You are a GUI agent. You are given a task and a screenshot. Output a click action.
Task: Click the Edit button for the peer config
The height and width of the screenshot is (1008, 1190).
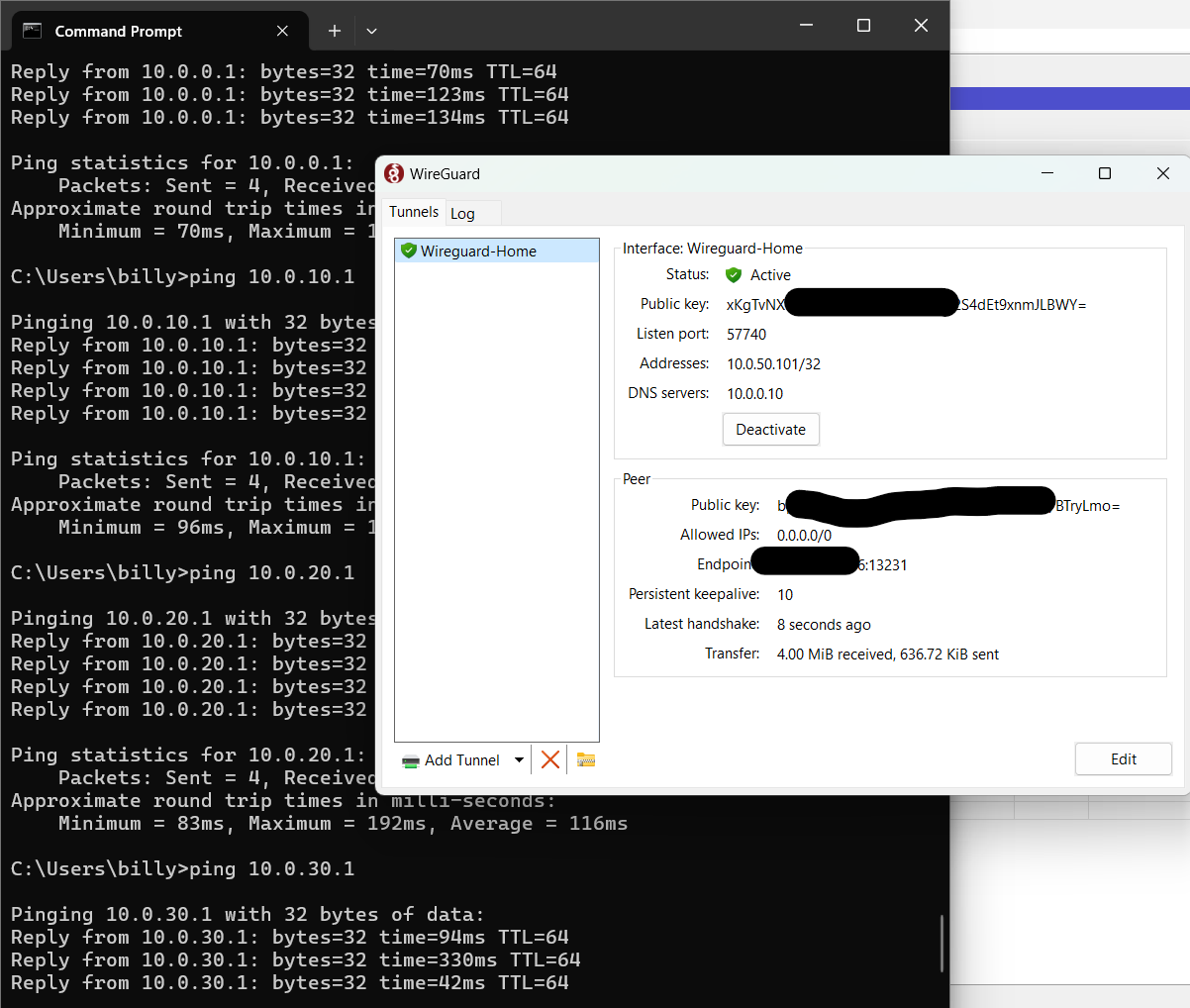[1123, 758]
